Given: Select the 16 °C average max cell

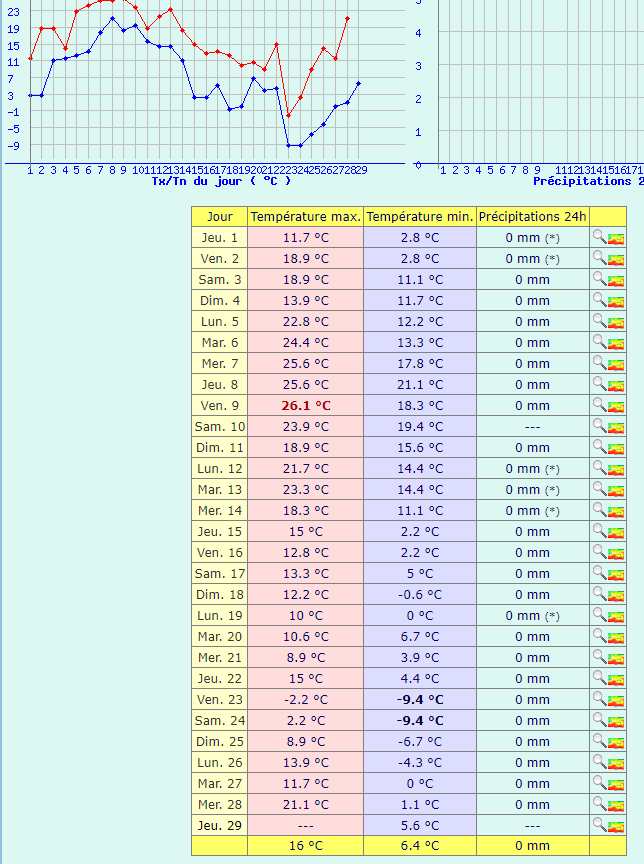Looking at the screenshot, I should pyautogui.click(x=305, y=846).
